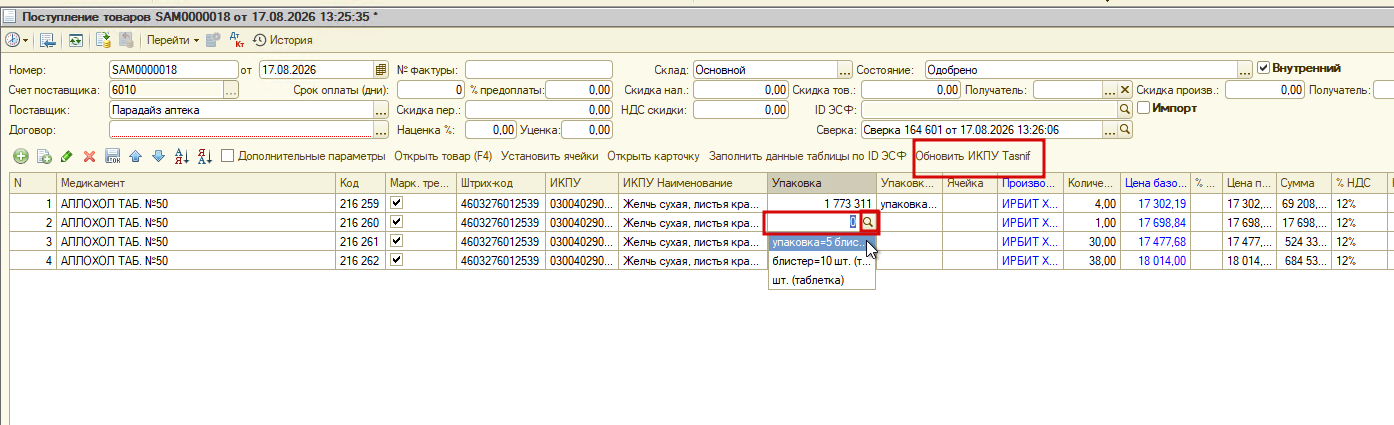Toggle Марк. checkbox for row 216 259

[x=398, y=202]
